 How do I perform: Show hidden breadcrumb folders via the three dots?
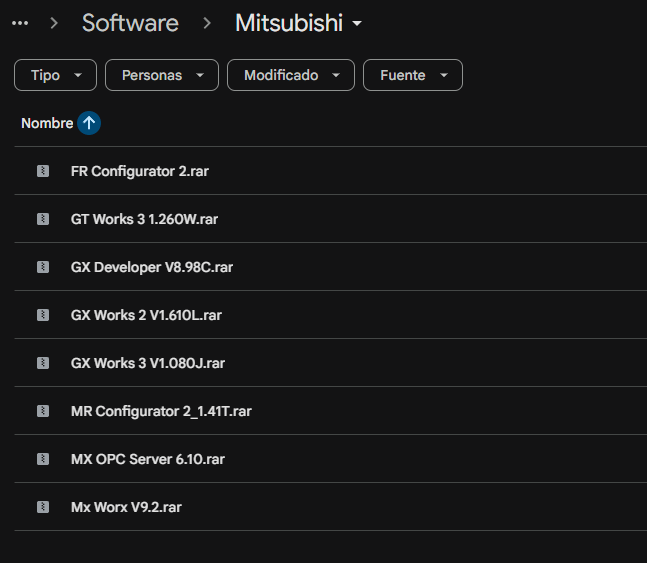pos(20,23)
